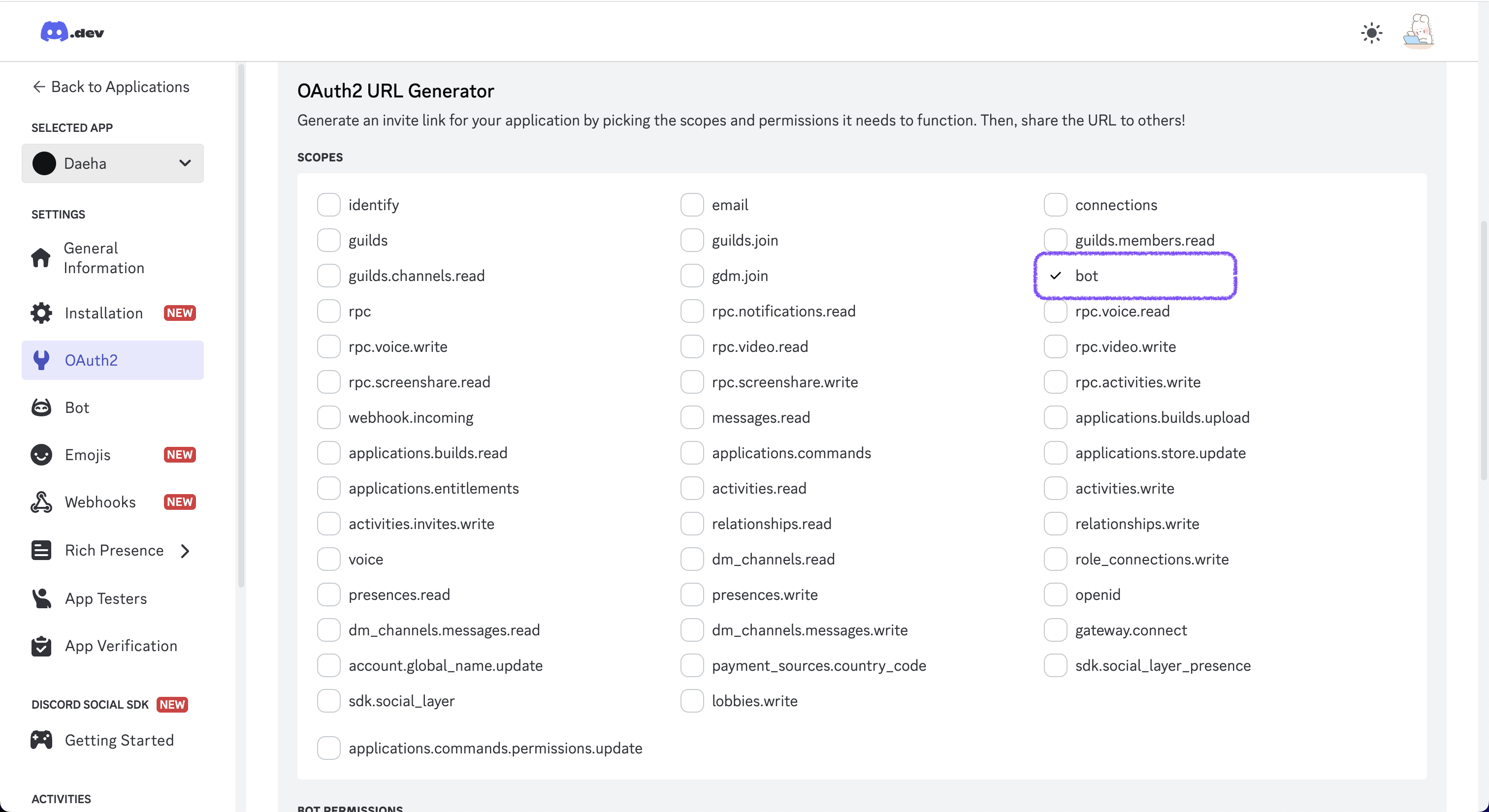Enable relationships.read scope
Viewport: 1489px width, 812px height.
click(x=692, y=524)
